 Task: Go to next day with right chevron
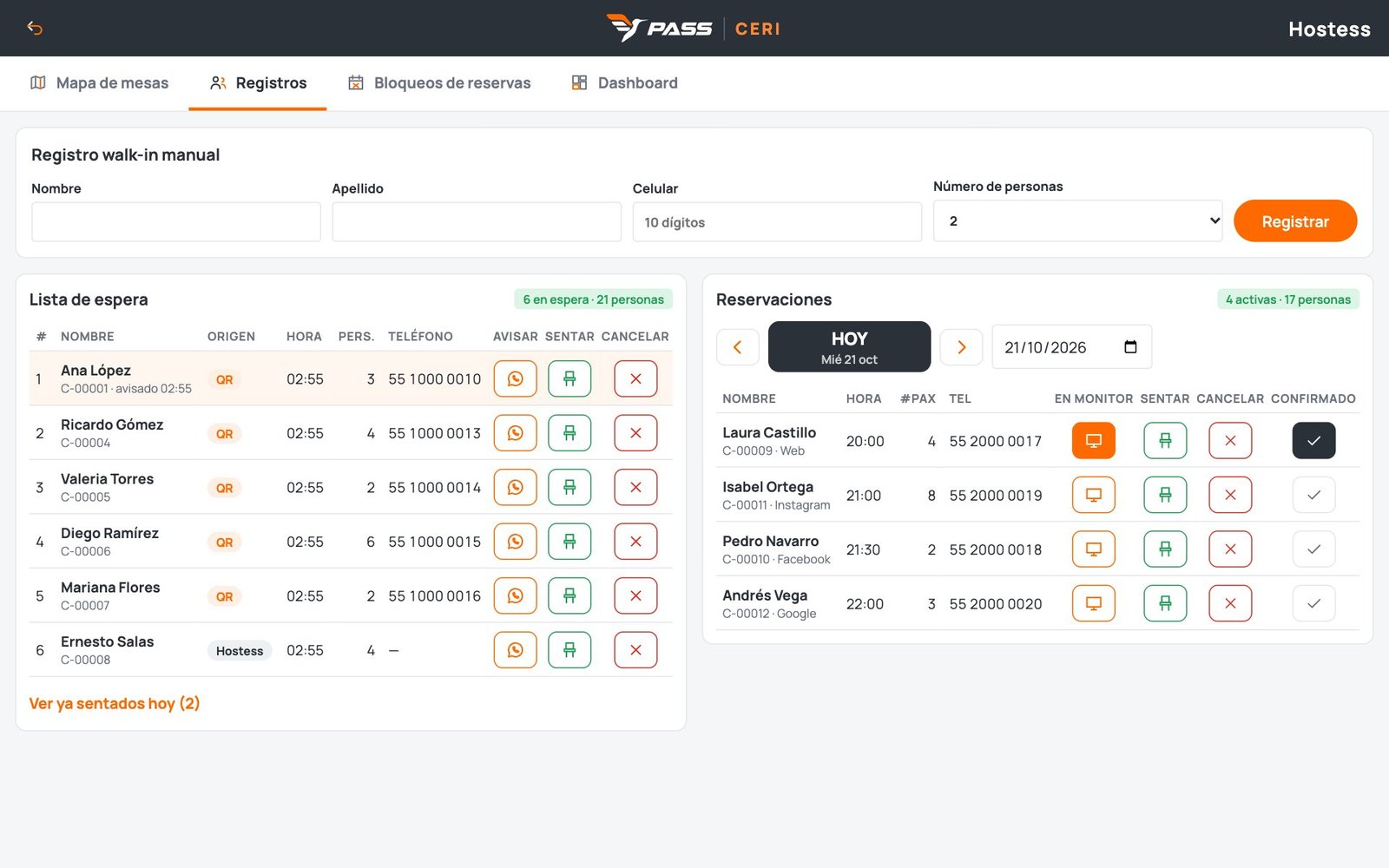click(x=961, y=347)
